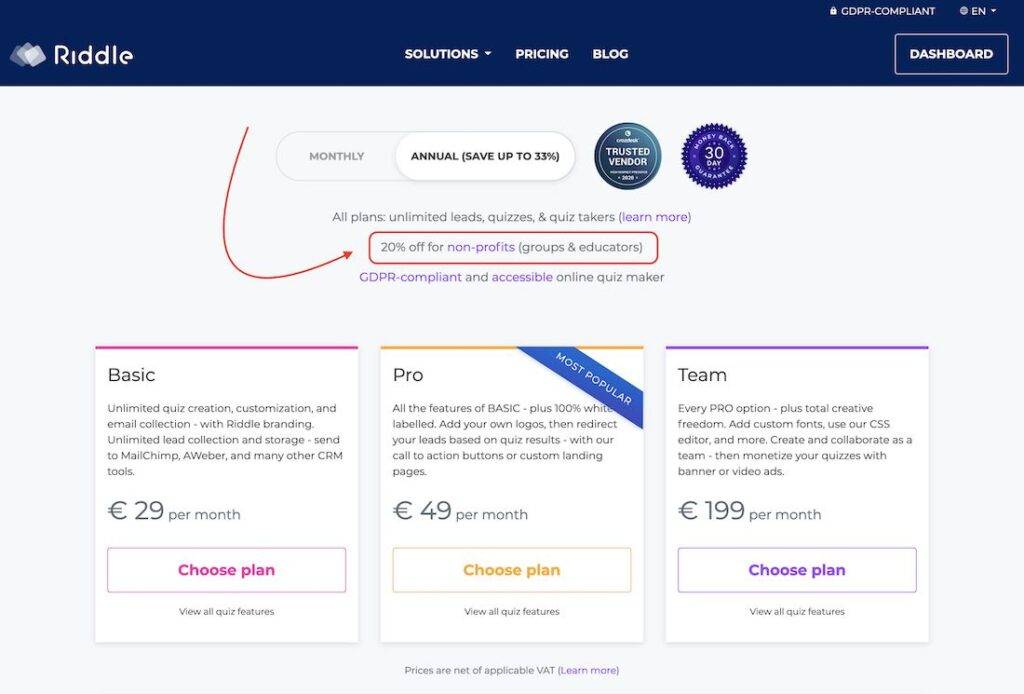Click the globe language icon
This screenshot has width=1024, height=694.
click(964, 11)
